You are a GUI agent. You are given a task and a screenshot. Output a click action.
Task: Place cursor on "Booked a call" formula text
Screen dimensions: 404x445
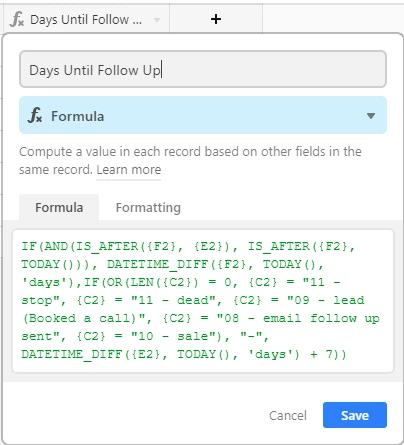coord(83,318)
